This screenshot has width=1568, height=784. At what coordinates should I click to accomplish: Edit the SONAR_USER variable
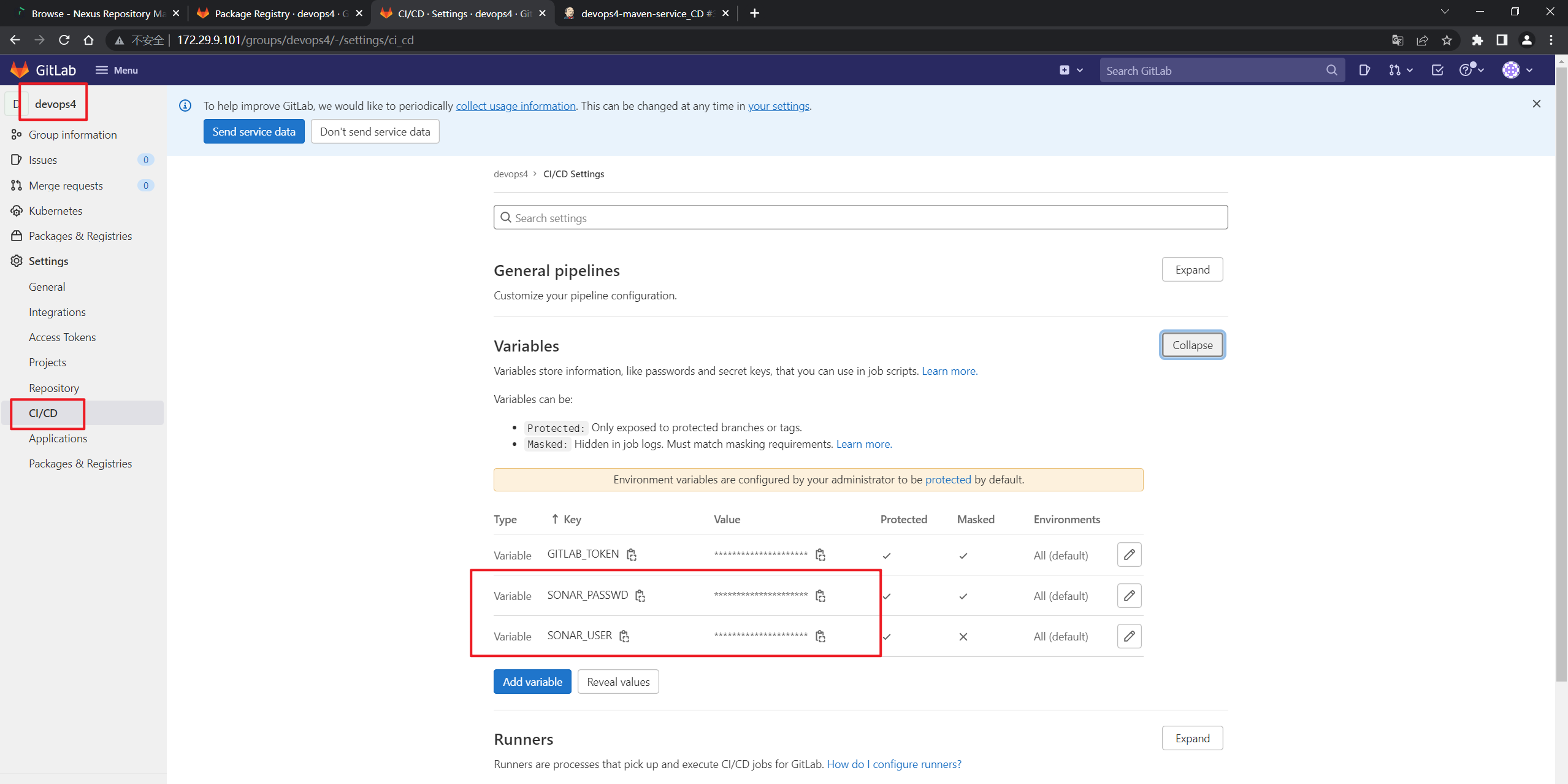coord(1129,636)
